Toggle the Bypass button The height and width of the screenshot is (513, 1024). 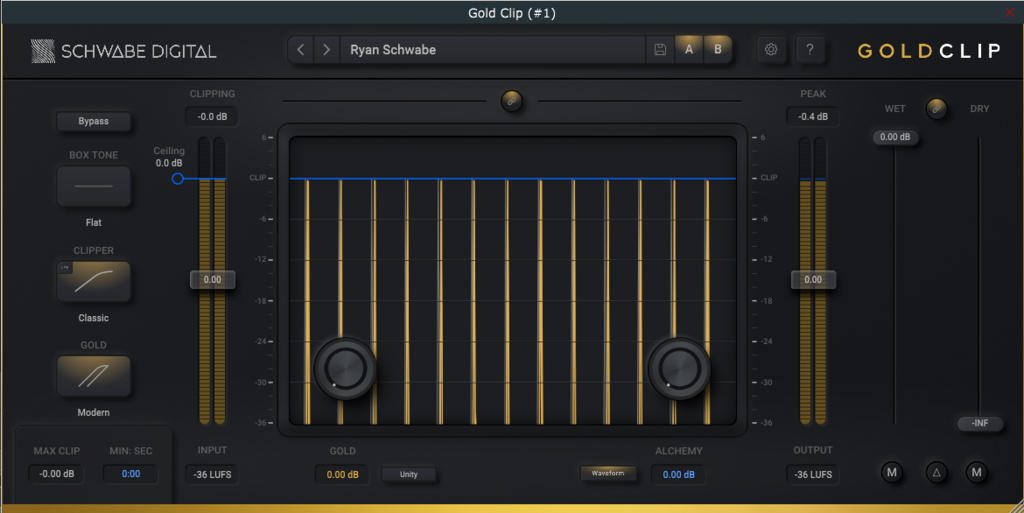tap(93, 121)
